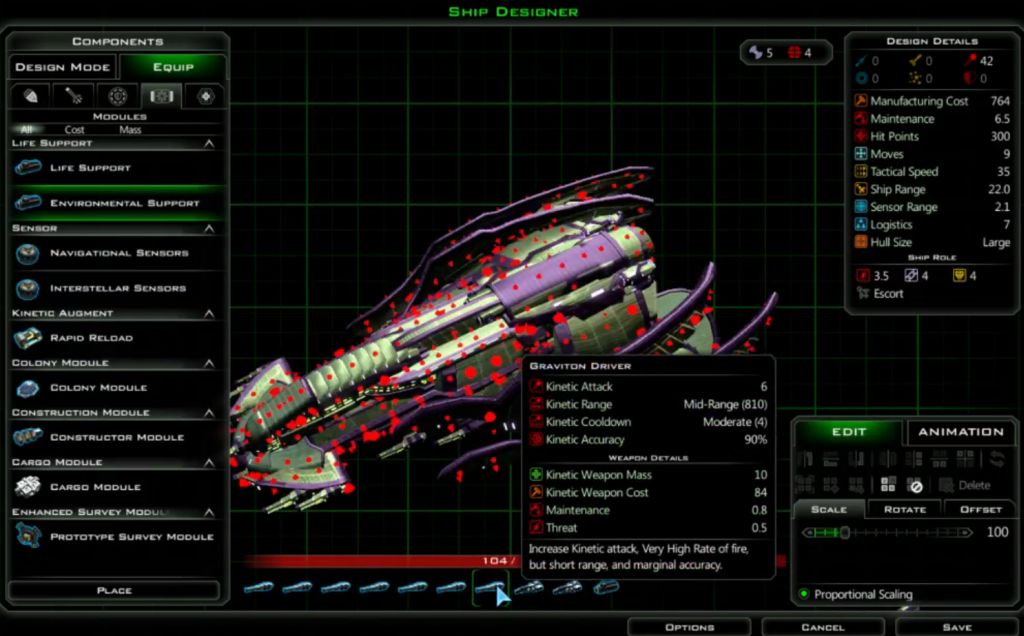Open the engine components category icon
1024x636 pixels.
117,96
